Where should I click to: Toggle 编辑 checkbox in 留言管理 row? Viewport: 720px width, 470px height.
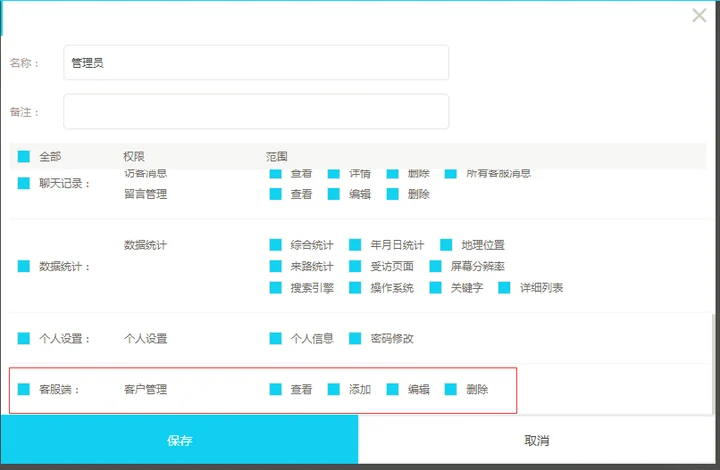click(x=334, y=194)
